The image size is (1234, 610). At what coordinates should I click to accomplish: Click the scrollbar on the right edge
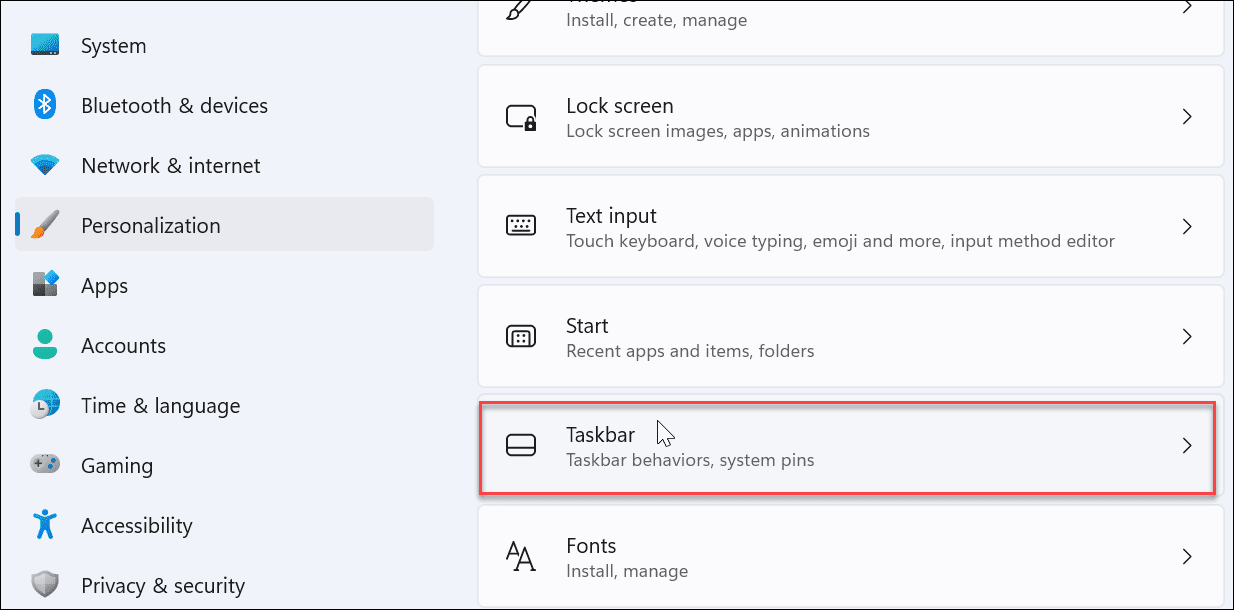click(1229, 300)
